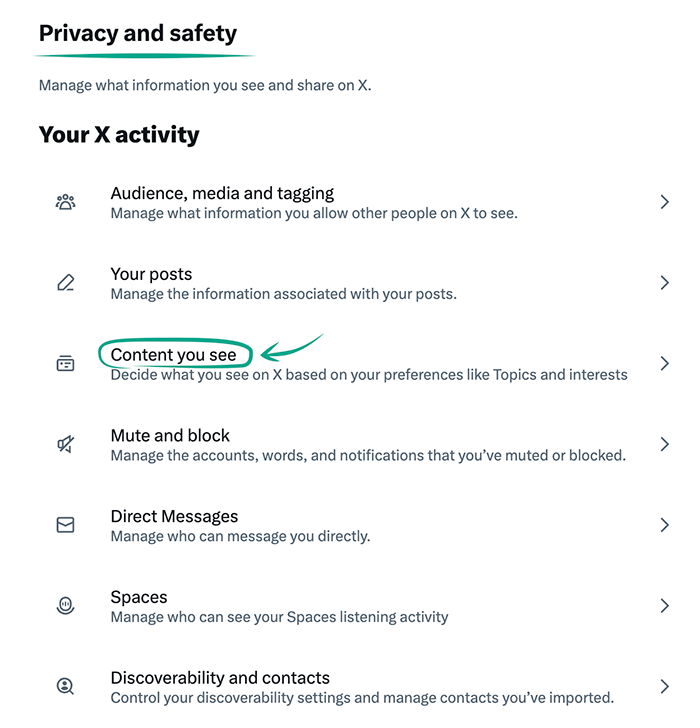Click the envelope icon for Direct Messages
Image resolution: width=700 pixels, height=728 pixels.
point(65,525)
